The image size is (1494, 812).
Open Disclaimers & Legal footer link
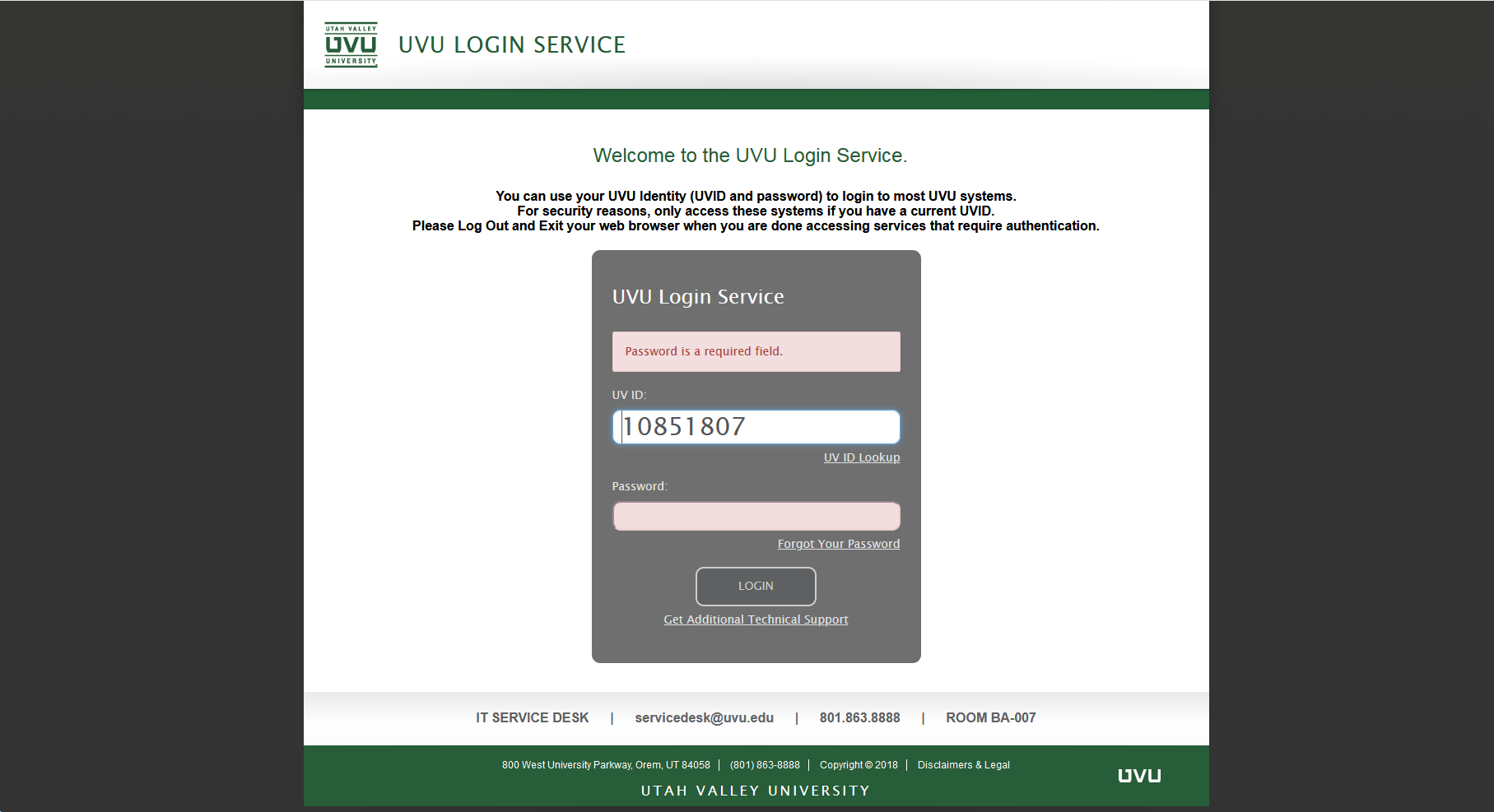[963, 765]
